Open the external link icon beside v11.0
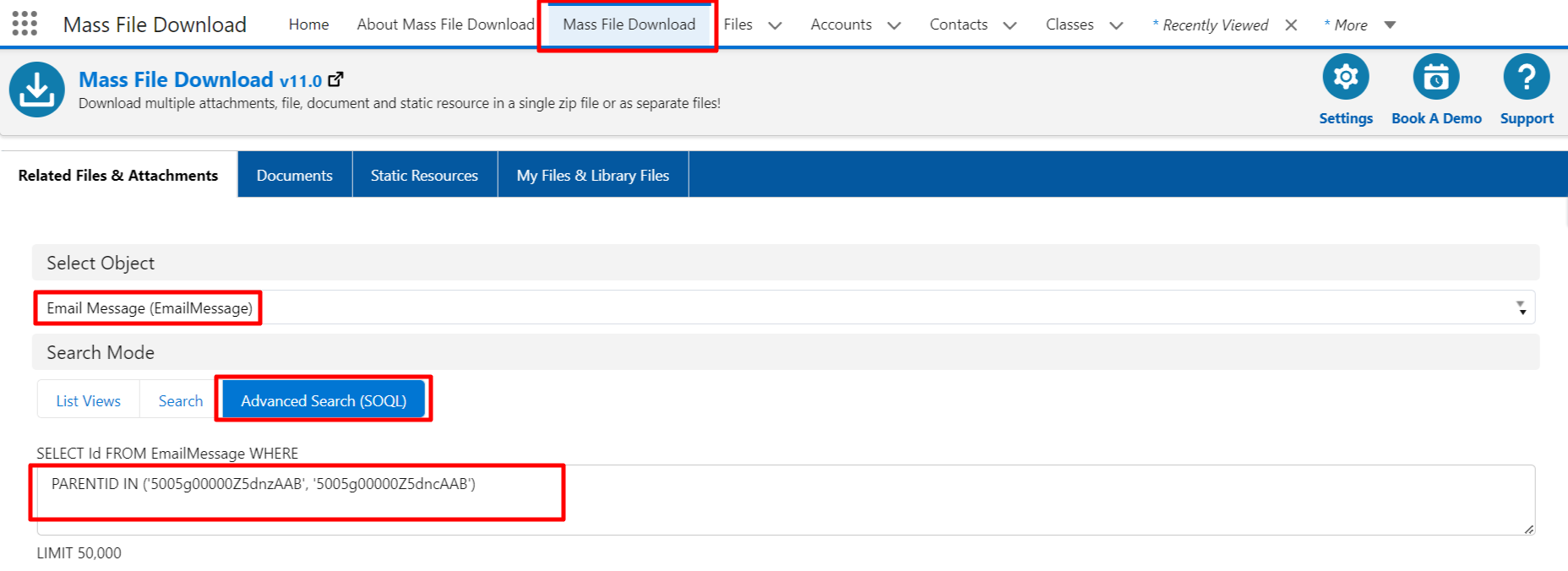Image resolution: width=1568 pixels, height=571 pixels. (x=336, y=79)
